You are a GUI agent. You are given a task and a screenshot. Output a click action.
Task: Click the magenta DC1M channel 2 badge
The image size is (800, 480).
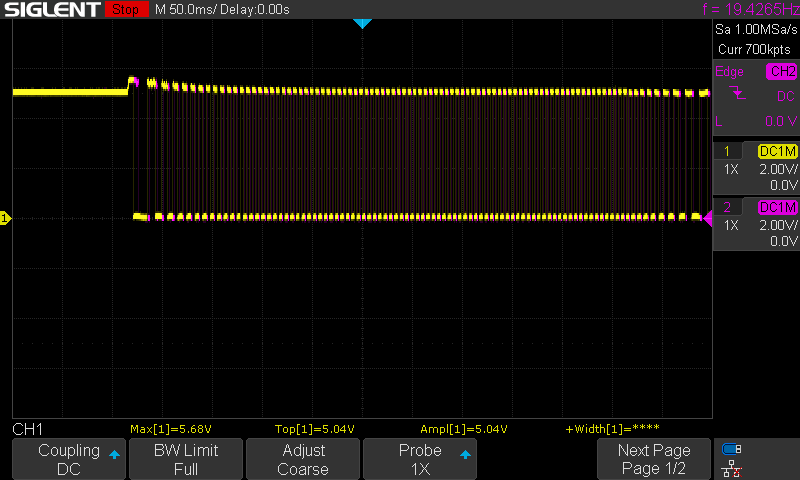(x=778, y=207)
